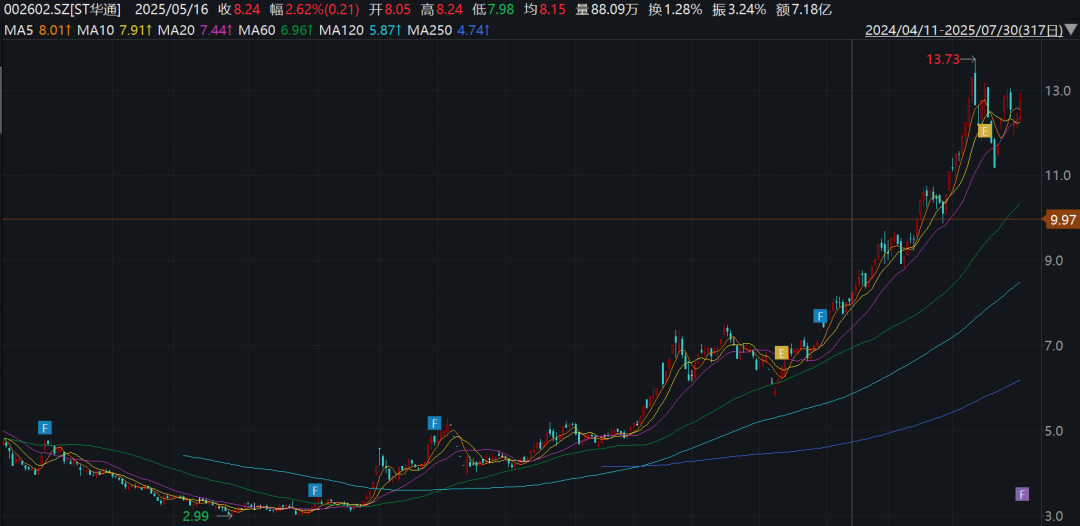Click the yellow E marker near price 7.0
This screenshot has width=1080, height=526.
pos(781,353)
